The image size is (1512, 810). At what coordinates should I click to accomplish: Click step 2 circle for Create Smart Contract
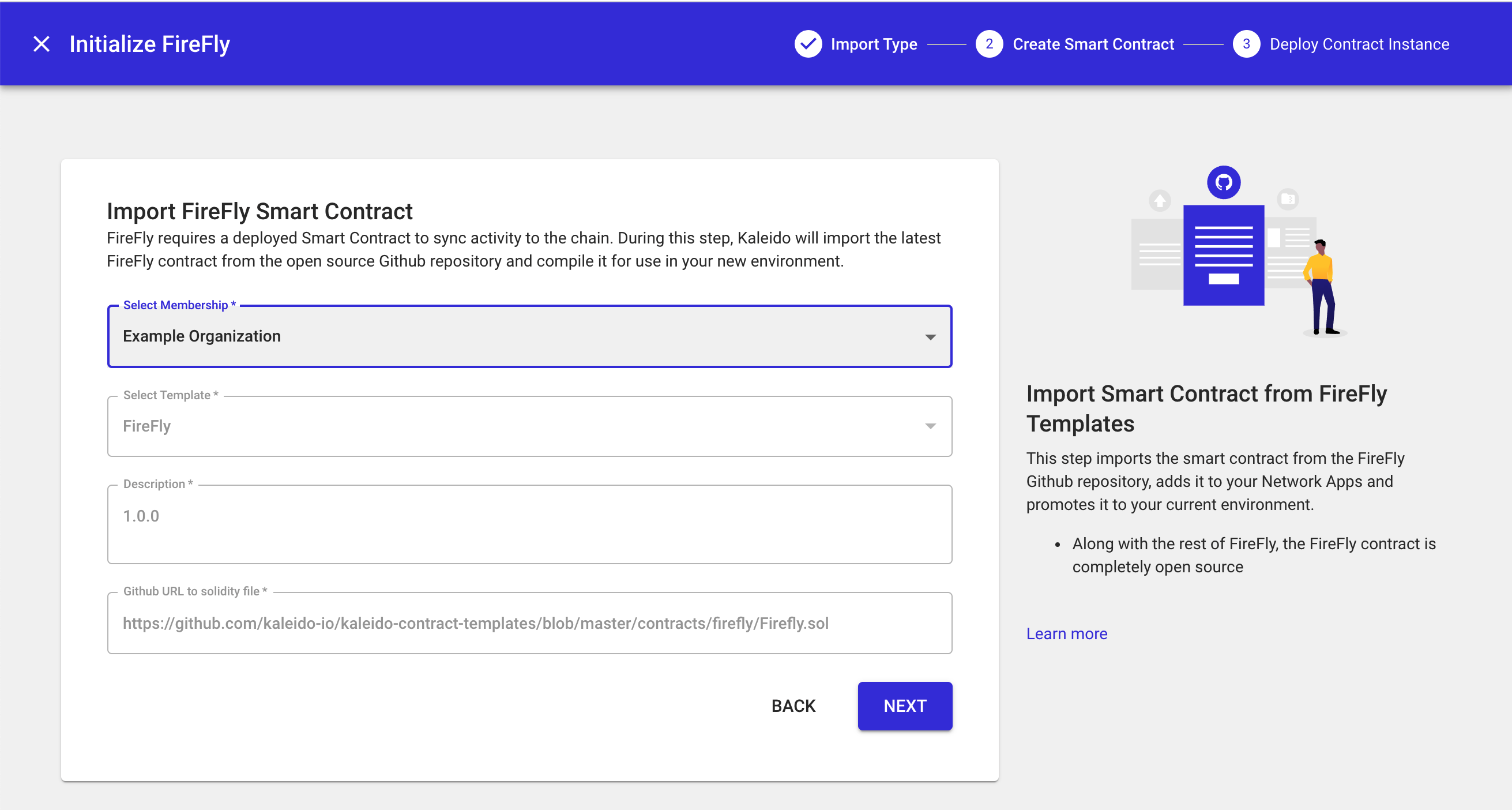tap(989, 44)
